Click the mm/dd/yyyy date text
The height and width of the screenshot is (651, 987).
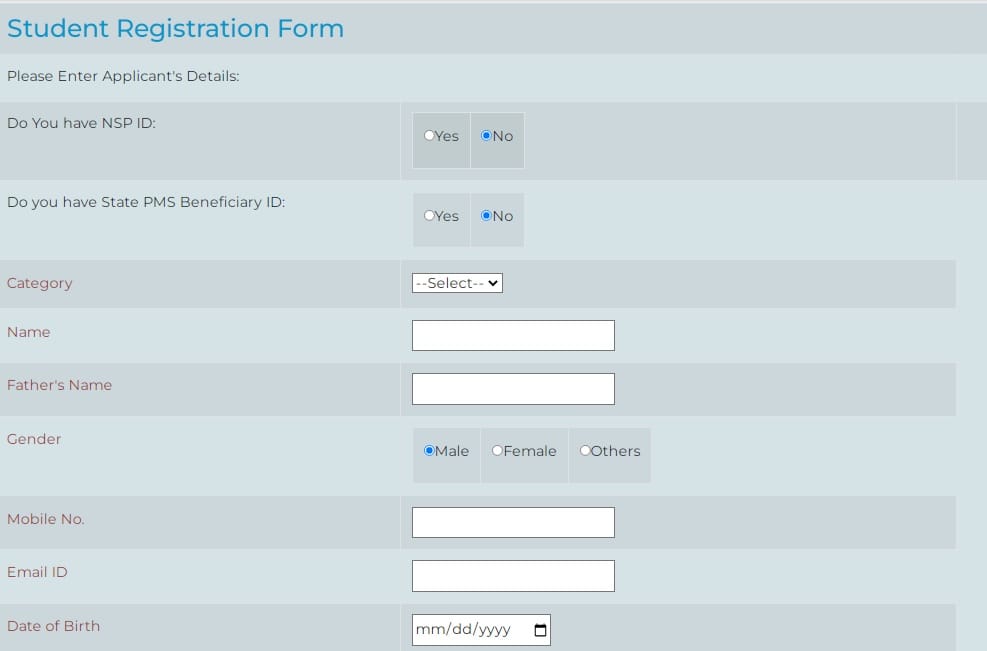pos(464,630)
